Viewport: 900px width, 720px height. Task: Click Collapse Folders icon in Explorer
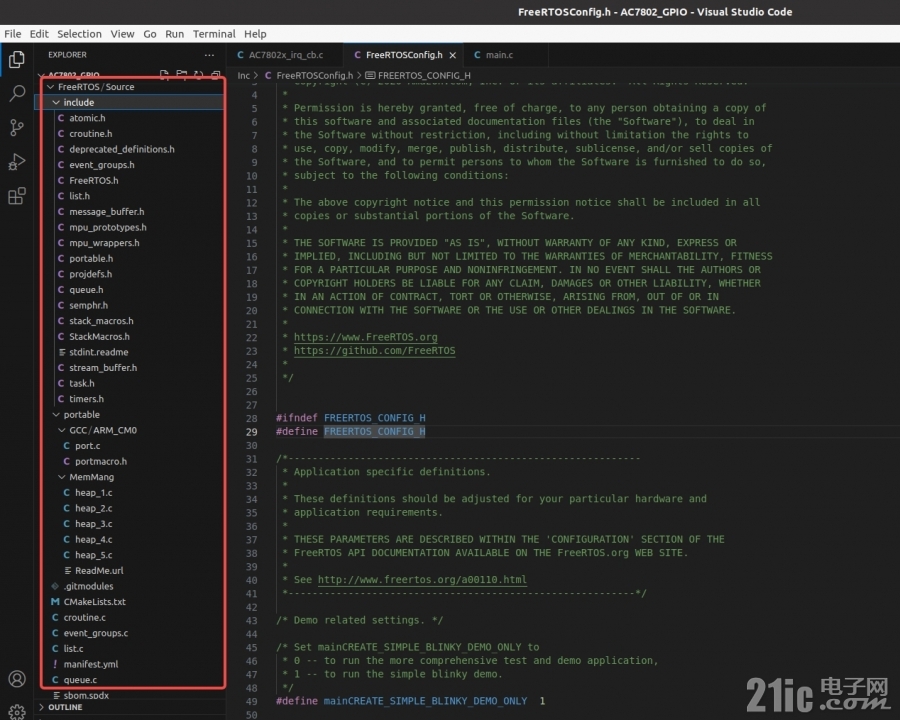tap(216, 75)
